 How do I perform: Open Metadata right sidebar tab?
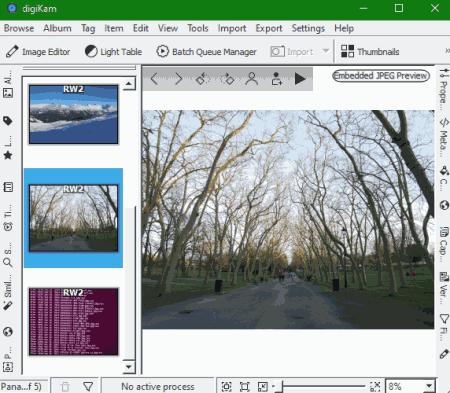click(444, 137)
